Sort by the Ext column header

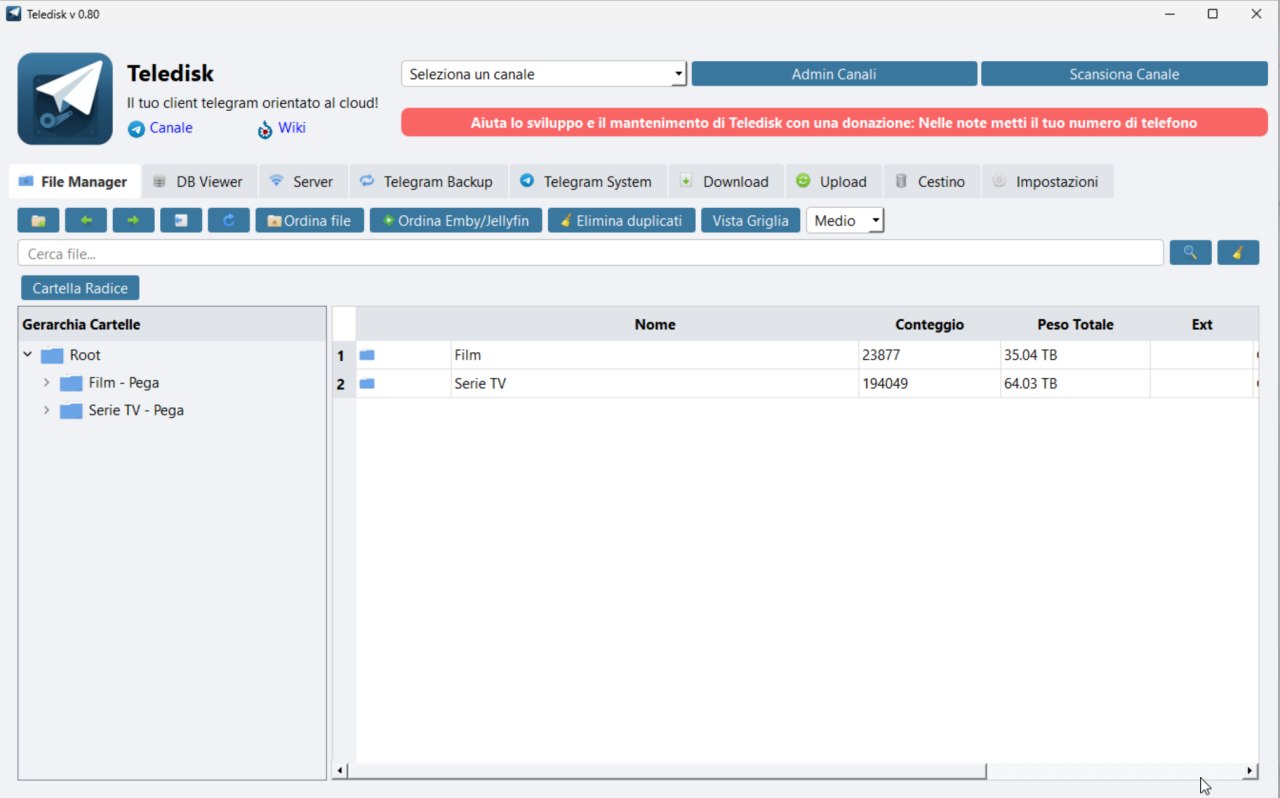tap(1202, 324)
